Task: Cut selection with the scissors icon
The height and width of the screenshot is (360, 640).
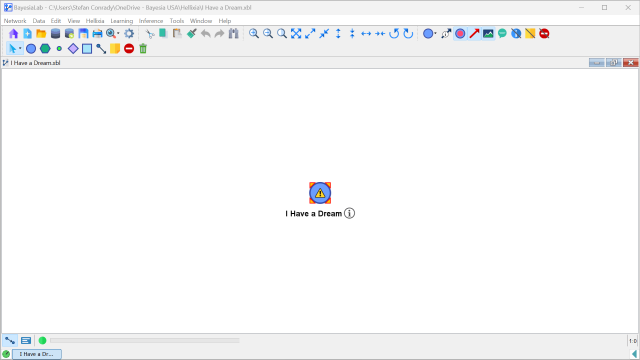Action: click(x=150, y=33)
